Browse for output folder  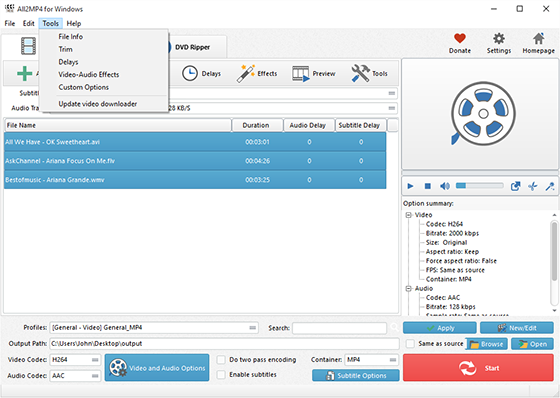pyautogui.click(x=486, y=344)
